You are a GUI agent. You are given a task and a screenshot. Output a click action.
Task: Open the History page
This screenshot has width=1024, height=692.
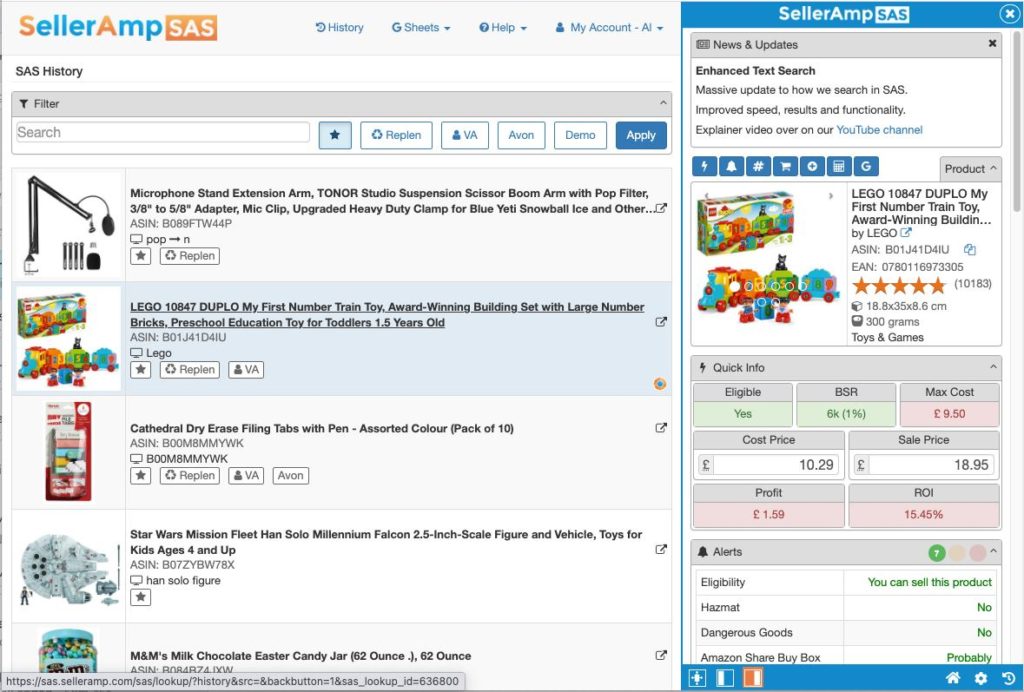pos(340,27)
